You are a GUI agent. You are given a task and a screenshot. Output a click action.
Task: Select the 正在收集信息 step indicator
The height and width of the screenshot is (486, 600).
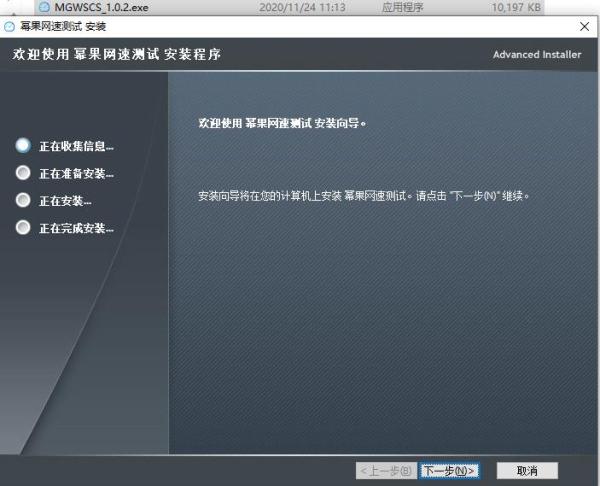pos(23,145)
